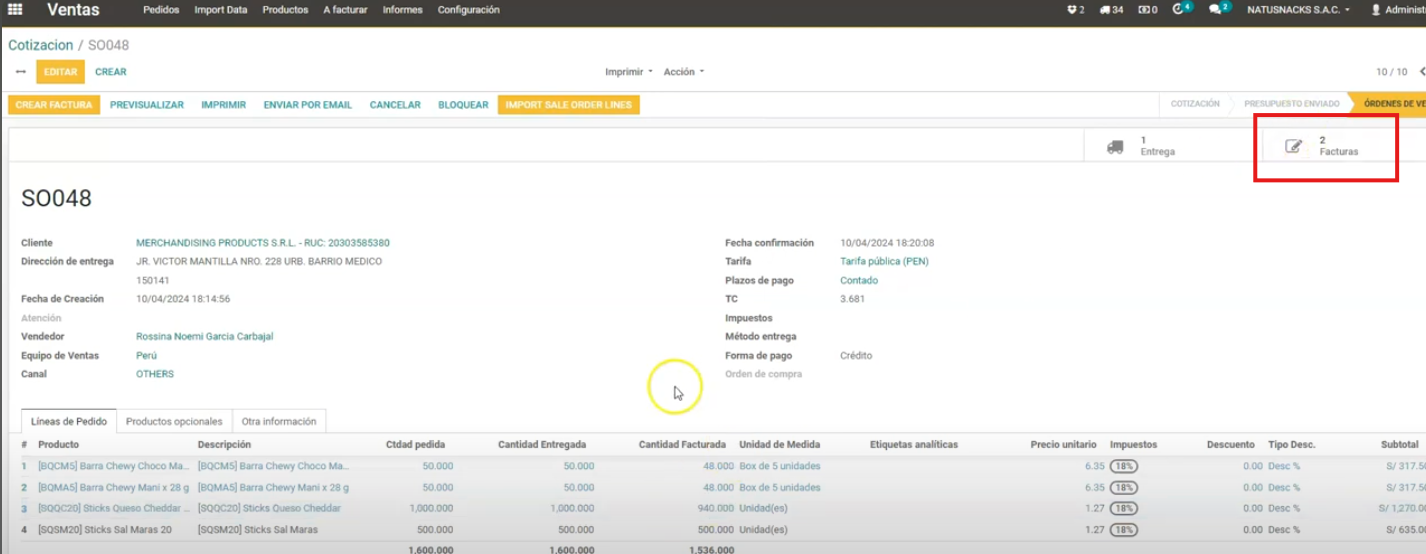Toggle the double-arrow width icon beside EDITAR
The height and width of the screenshot is (554, 1426).
click(21, 72)
